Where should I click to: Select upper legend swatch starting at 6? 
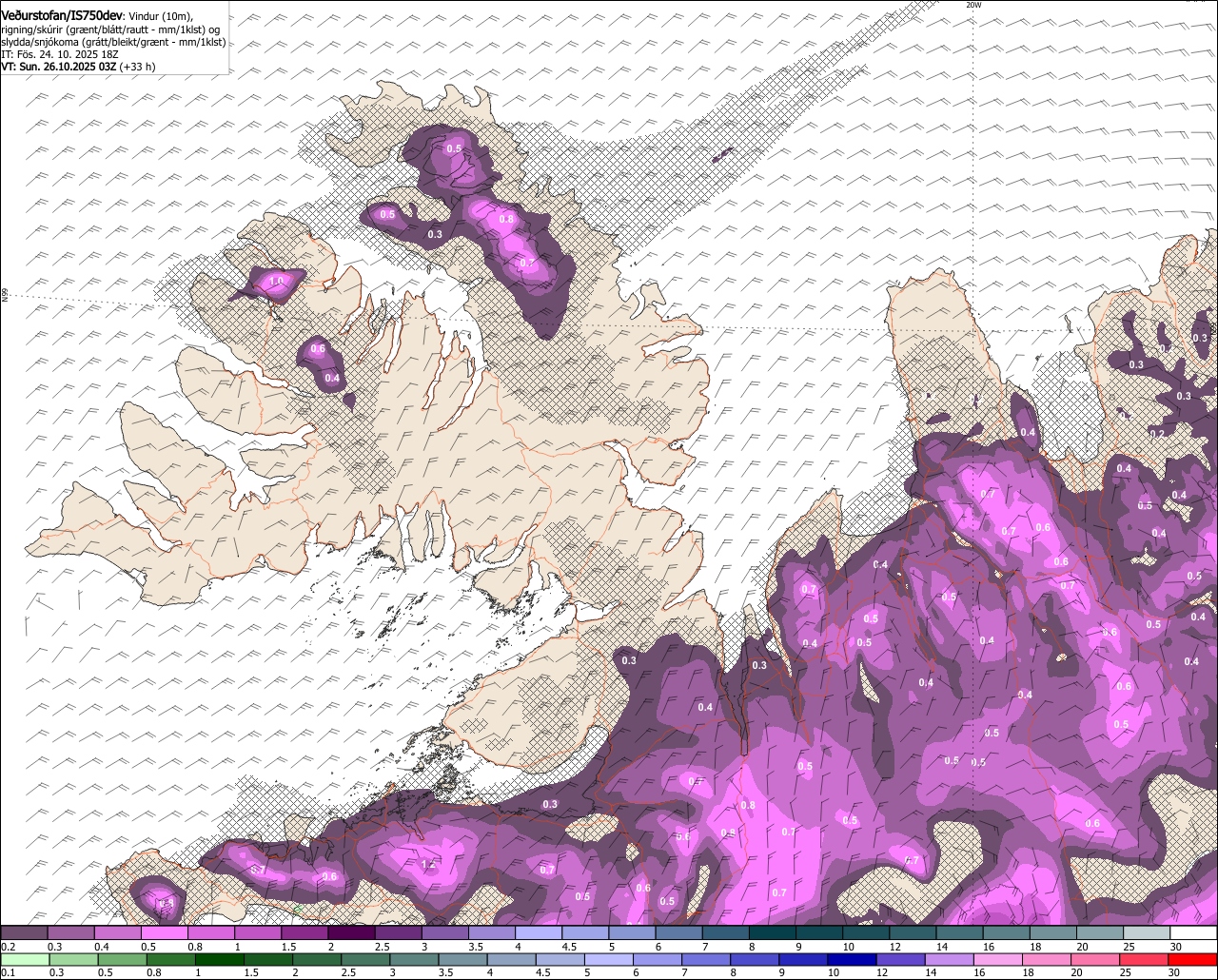point(678,933)
